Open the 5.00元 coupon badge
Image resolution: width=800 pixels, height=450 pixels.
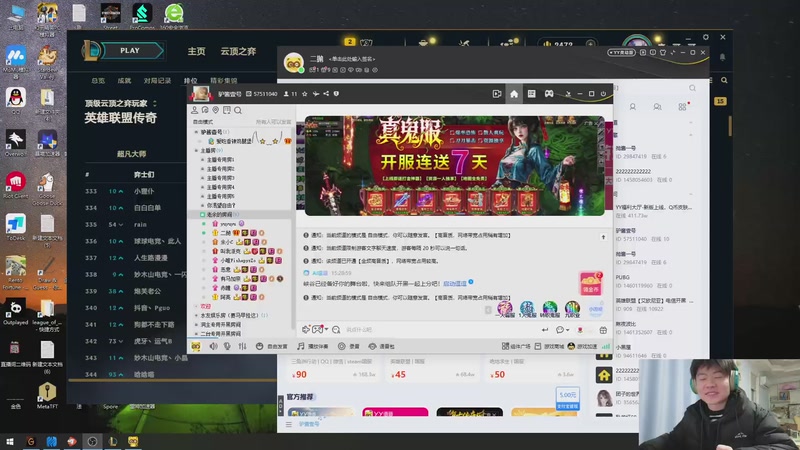coord(567,398)
